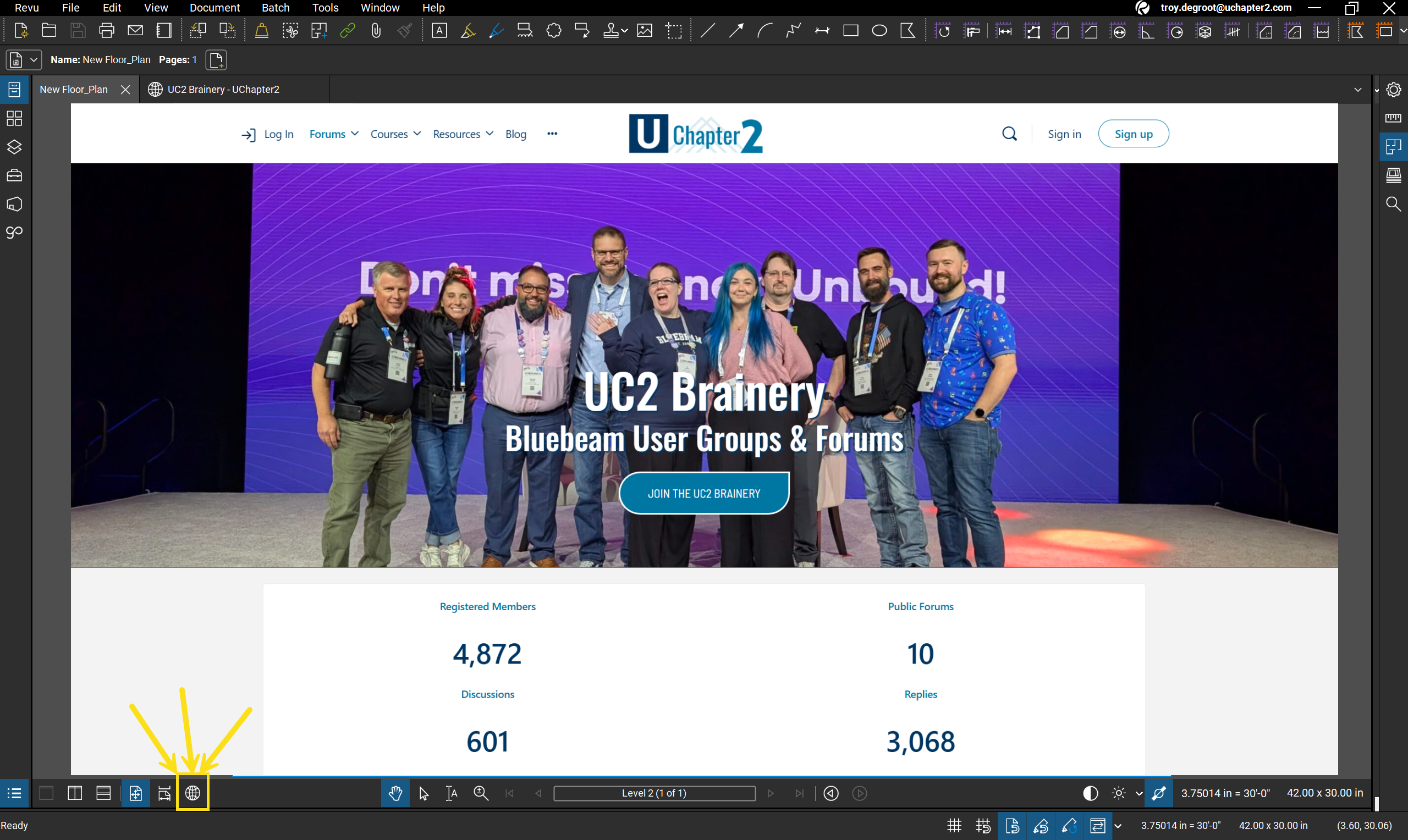Open the document tabs list chevron
This screenshot has width=1408, height=840.
click(x=1357, y=90)
